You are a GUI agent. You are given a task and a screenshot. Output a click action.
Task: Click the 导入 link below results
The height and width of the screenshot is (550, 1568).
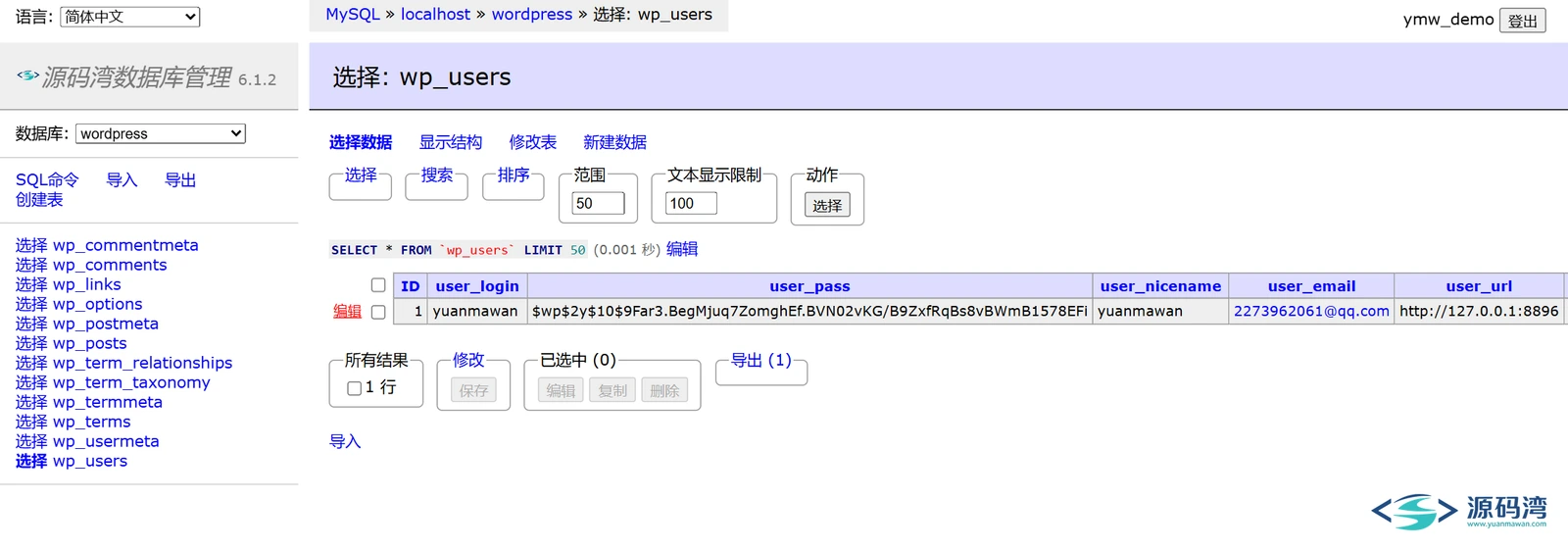click(345, 441)
